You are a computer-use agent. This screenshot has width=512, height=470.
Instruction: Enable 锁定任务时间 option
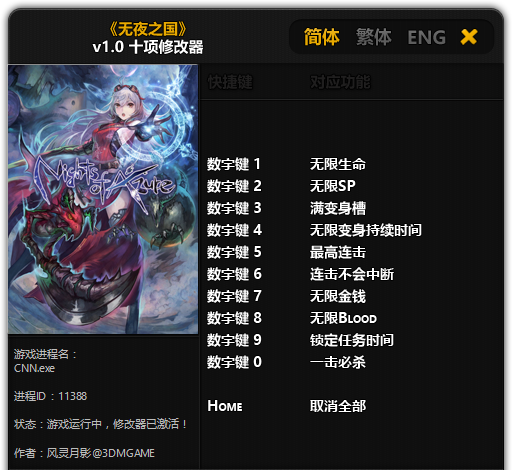click(352, 340)
